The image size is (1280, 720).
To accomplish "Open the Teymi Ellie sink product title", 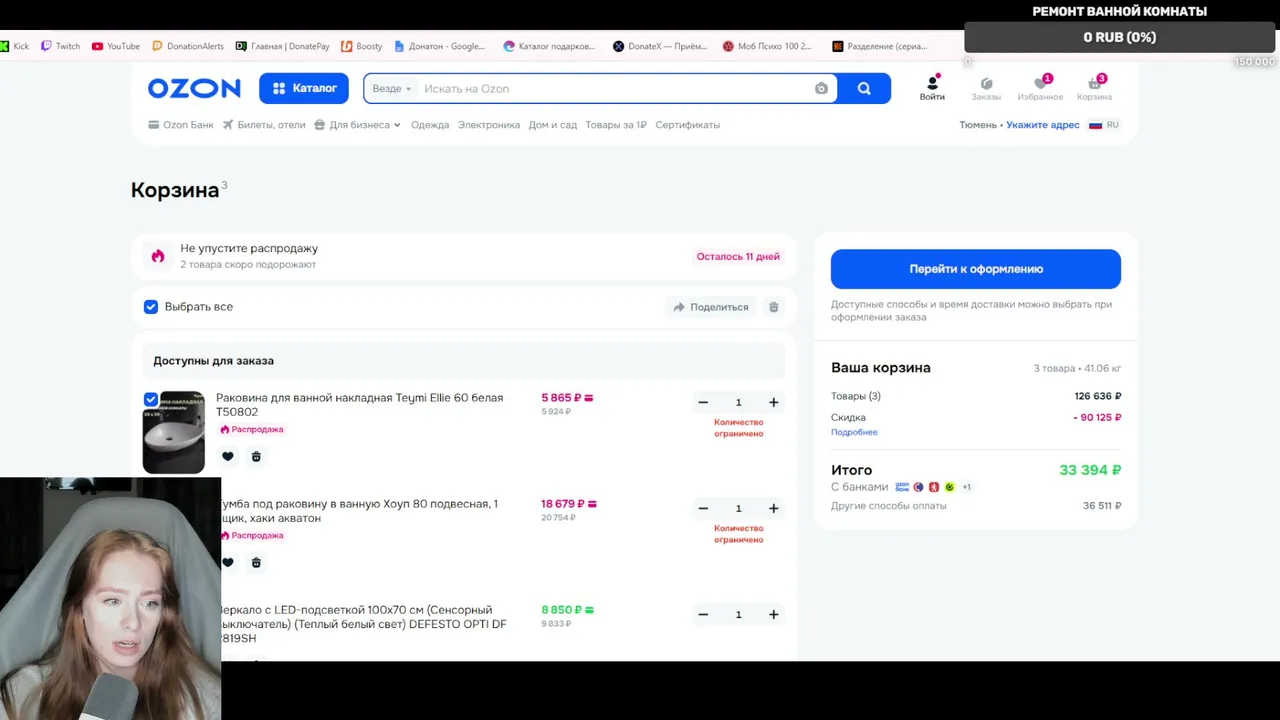I will point(359,404).
